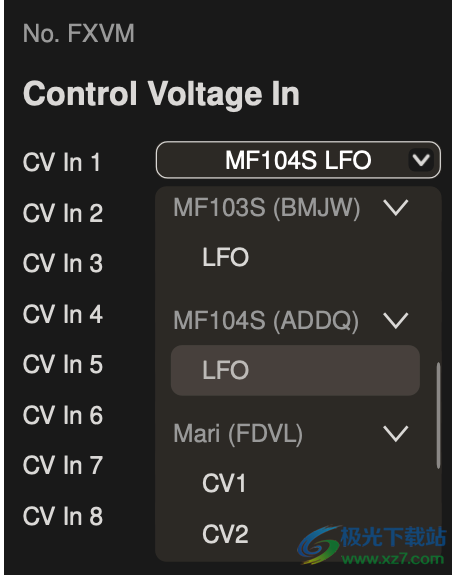Screen dimensions: 457x575
Task: Select the CV In 5 row label
Action: coord(63,365)
